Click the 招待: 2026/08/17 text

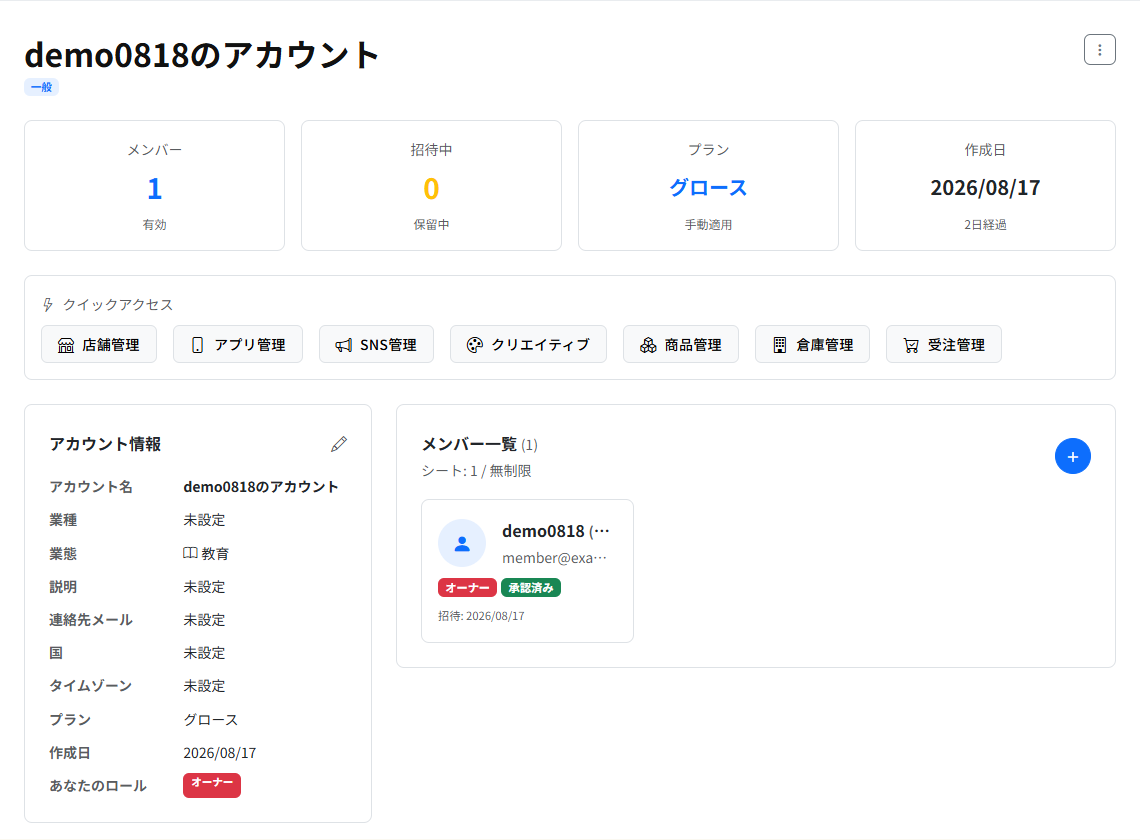tap(481, 616)
